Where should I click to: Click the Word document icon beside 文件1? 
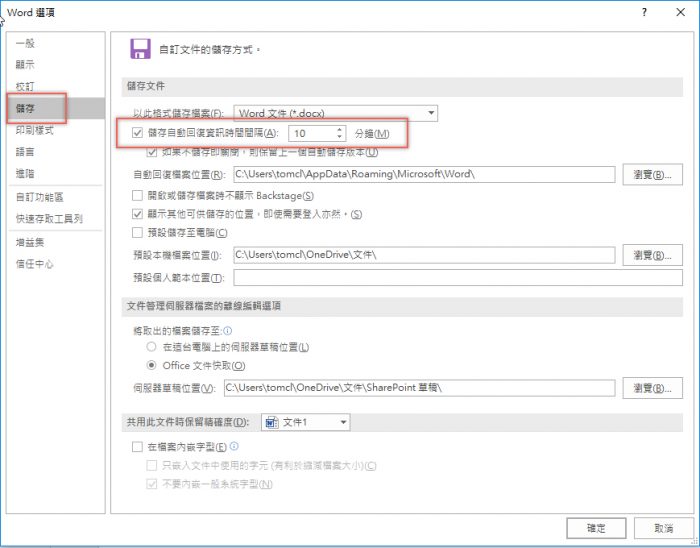click(x=272, y=422)
